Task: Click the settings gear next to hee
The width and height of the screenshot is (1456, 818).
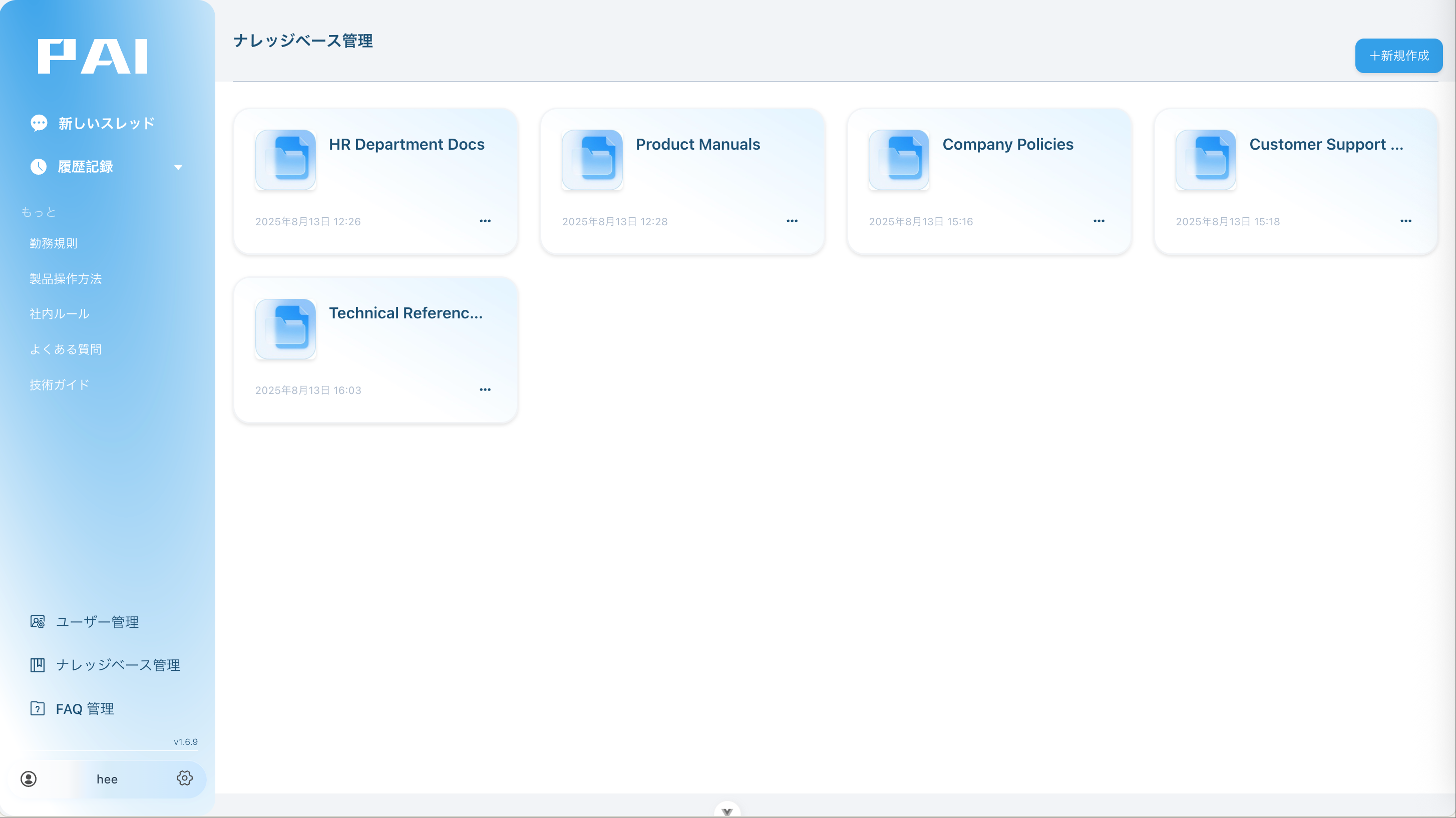Action: click(x=184, y=778)
